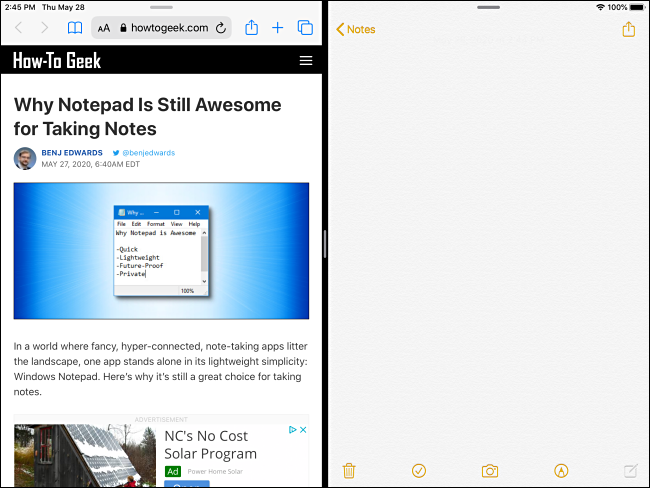Click the Safari window top grab handle
This screenshot has height=488, width=650.
161,7
